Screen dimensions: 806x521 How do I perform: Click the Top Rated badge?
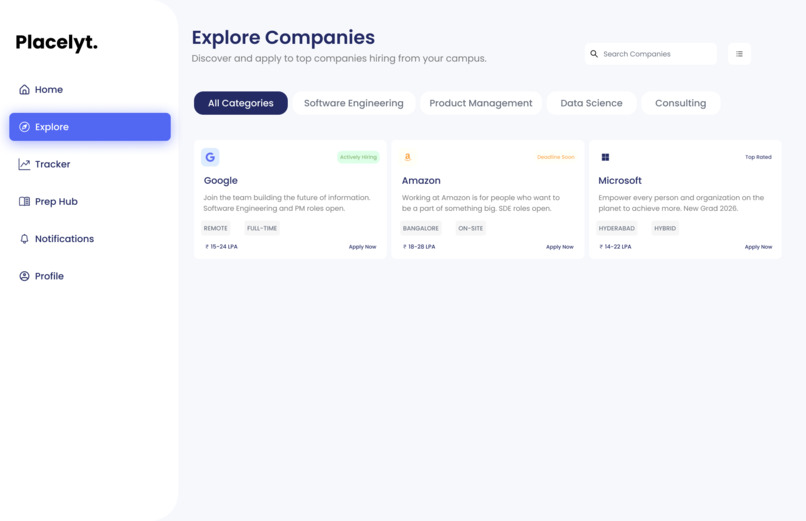(x=758, y=157)
